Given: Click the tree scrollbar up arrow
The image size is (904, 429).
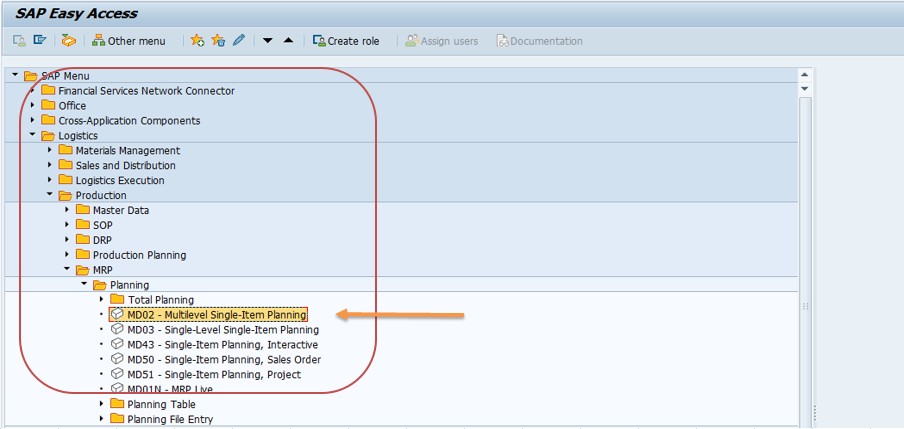Looking at the screenshot, I should (x=805, y=75).
